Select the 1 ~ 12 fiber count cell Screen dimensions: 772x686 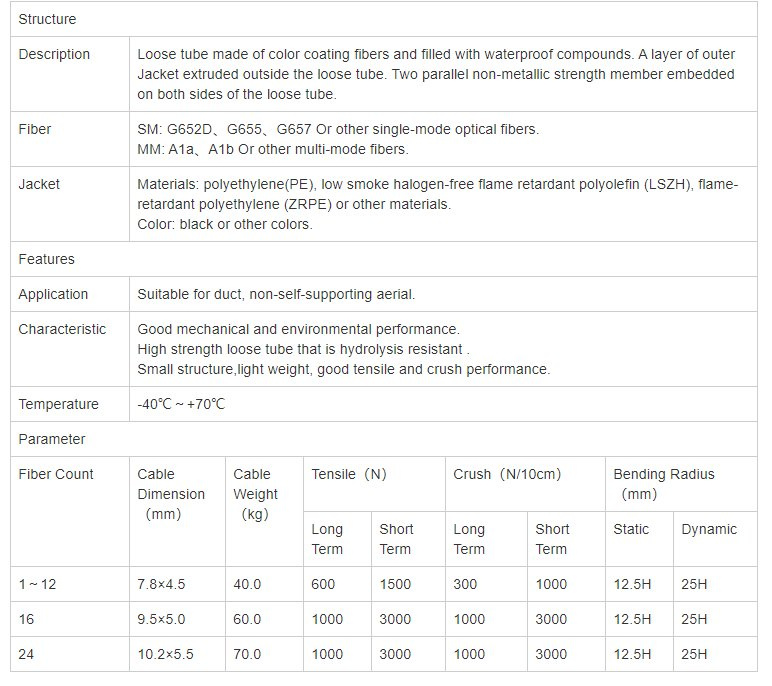tap(37, 584)
